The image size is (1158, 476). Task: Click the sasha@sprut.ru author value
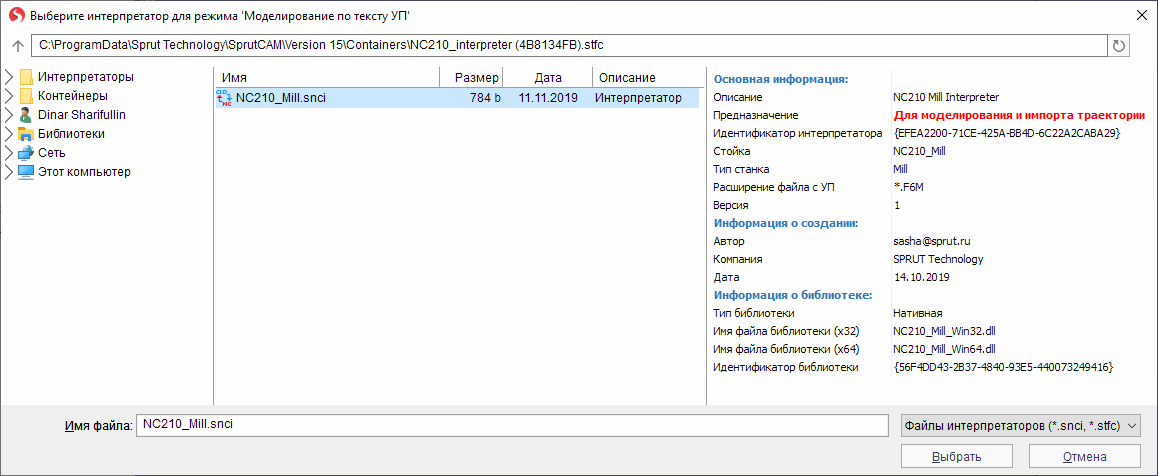tap(930, 241)
